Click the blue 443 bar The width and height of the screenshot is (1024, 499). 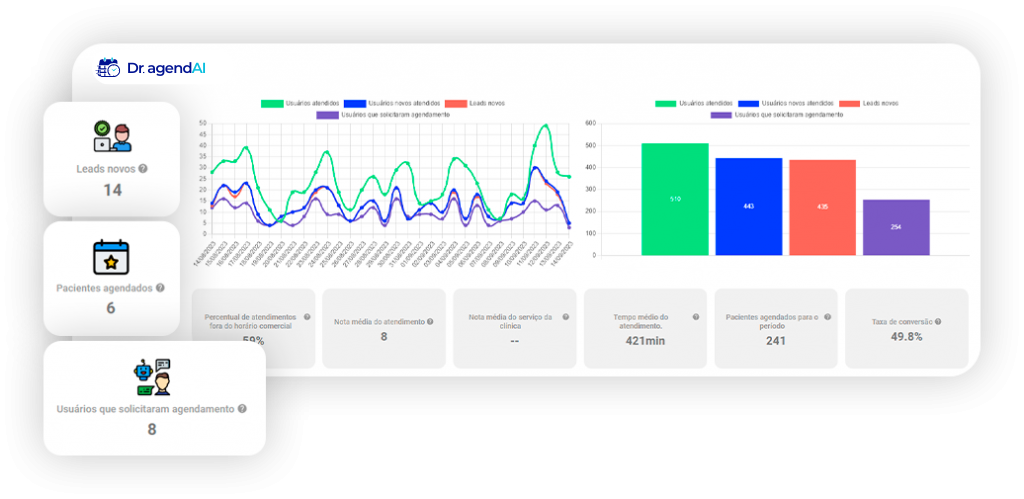coord(748,206)
